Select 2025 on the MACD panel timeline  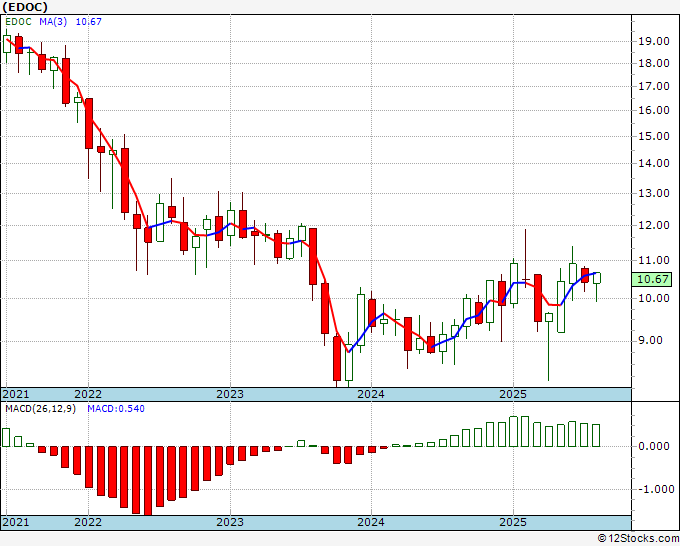(x=513, y=522)
